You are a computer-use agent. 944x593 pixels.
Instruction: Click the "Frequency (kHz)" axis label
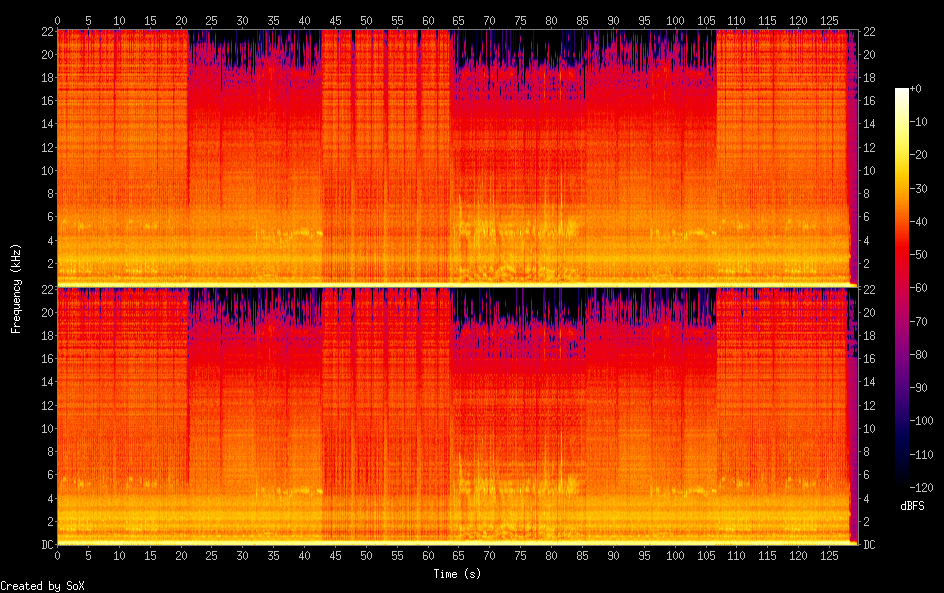click(x=16, y=288)
